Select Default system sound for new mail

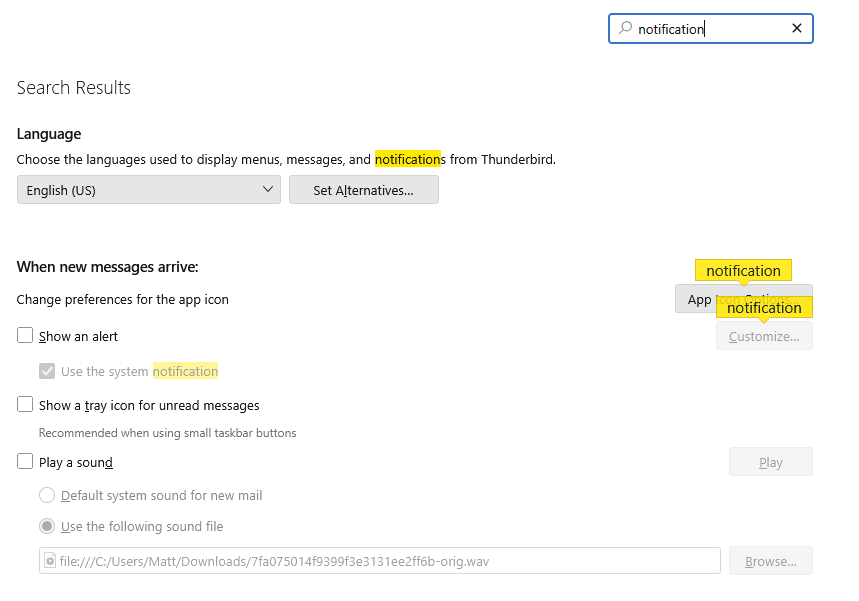point(47,495)
